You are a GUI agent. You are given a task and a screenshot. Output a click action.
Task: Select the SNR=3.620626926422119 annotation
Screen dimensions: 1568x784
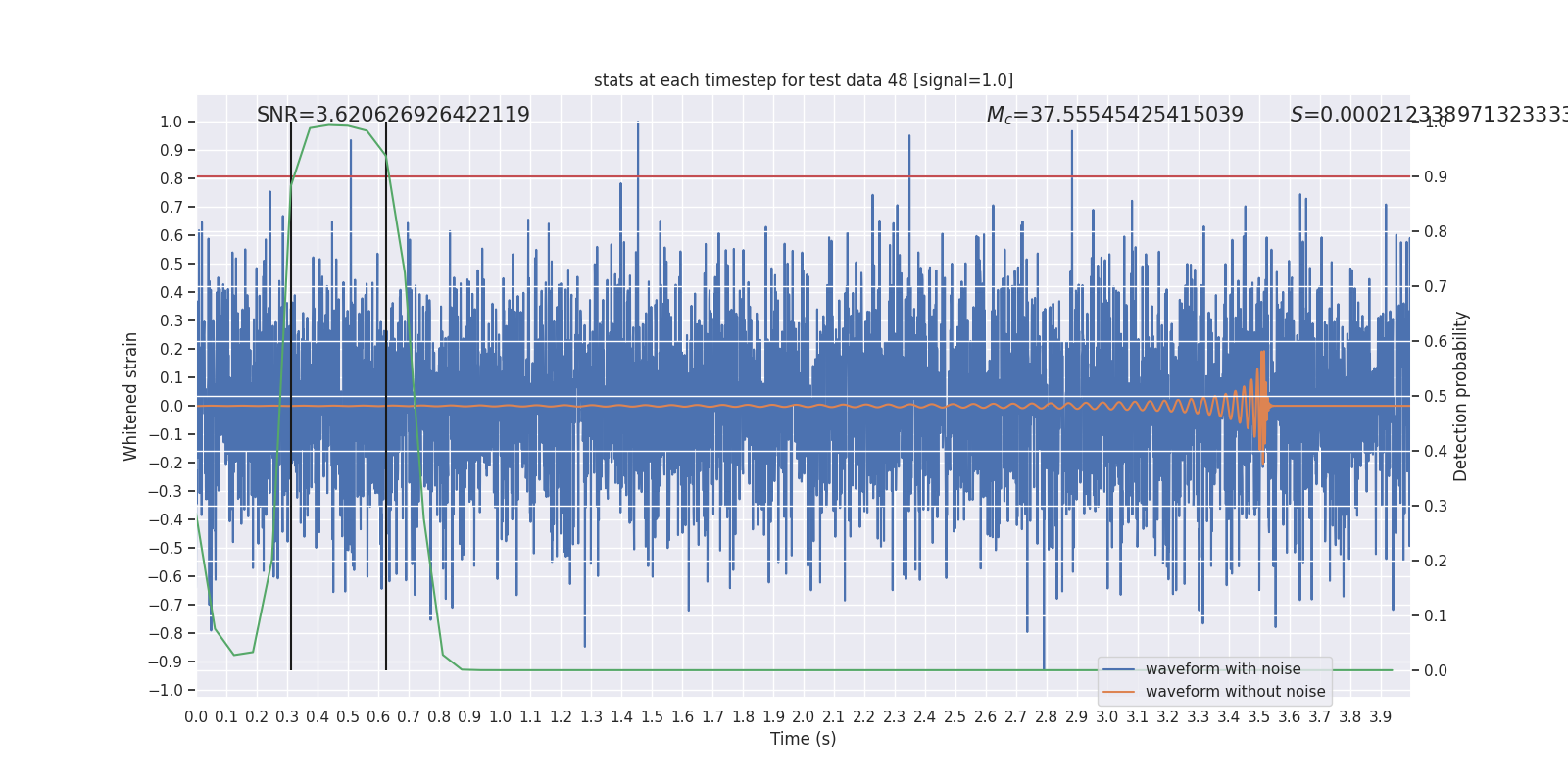tap(393, 115)
